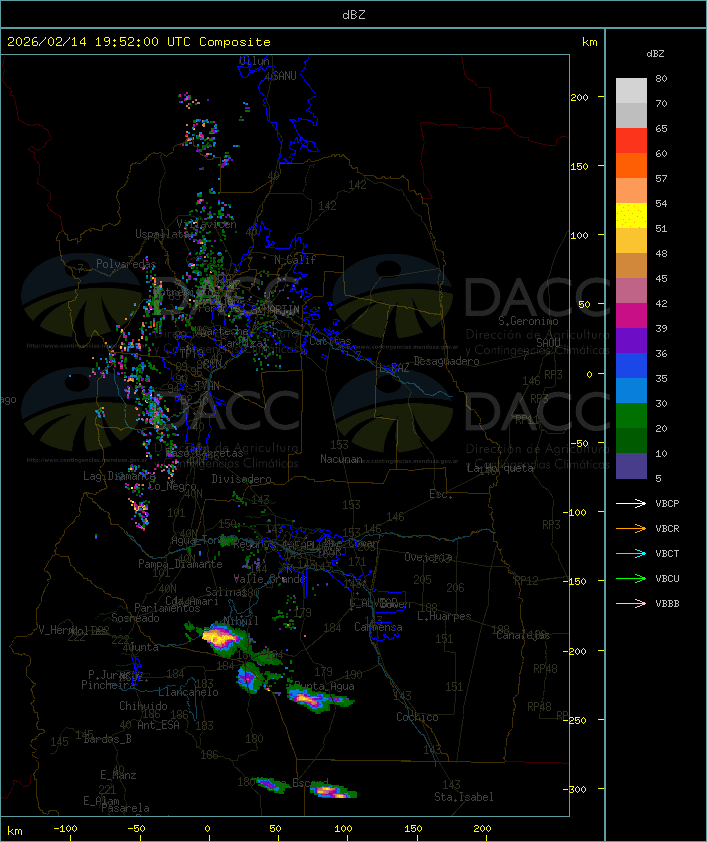Click the Pasarela map label

coord(125,808)
